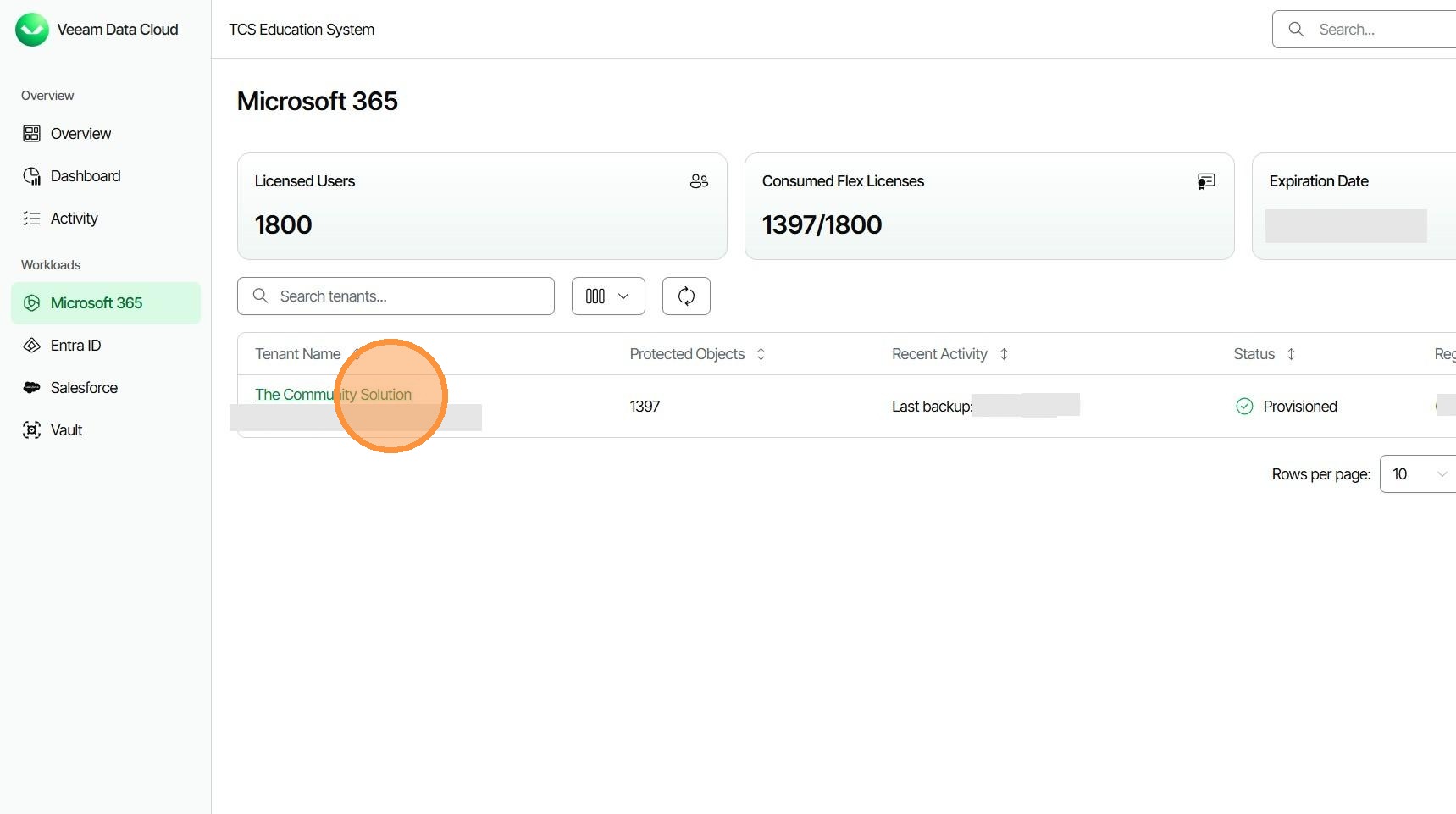The height and width of the screenshot is (814, 1456).
Task: Sort by Protected Objects column
Action: click(761, 354)
